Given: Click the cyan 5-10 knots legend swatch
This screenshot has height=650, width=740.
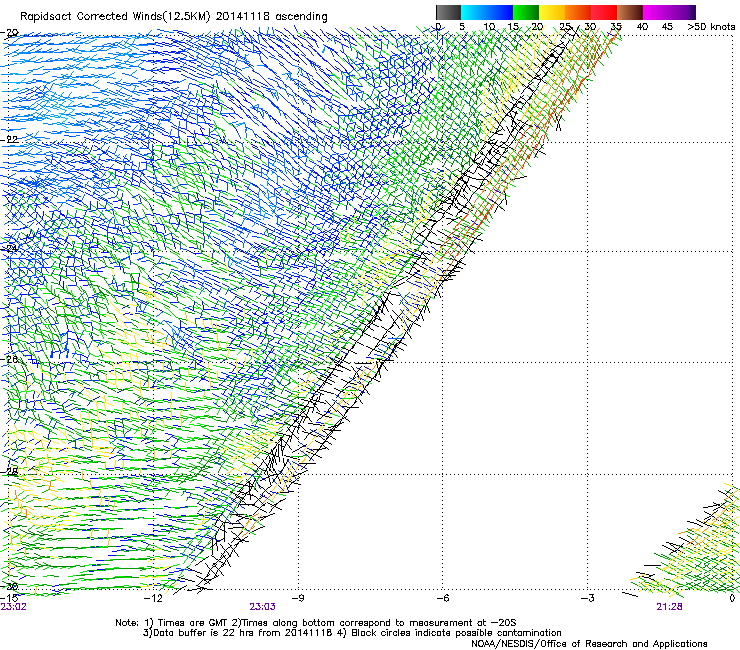Looking at the screenshot, I should click(x=474, y=12).
